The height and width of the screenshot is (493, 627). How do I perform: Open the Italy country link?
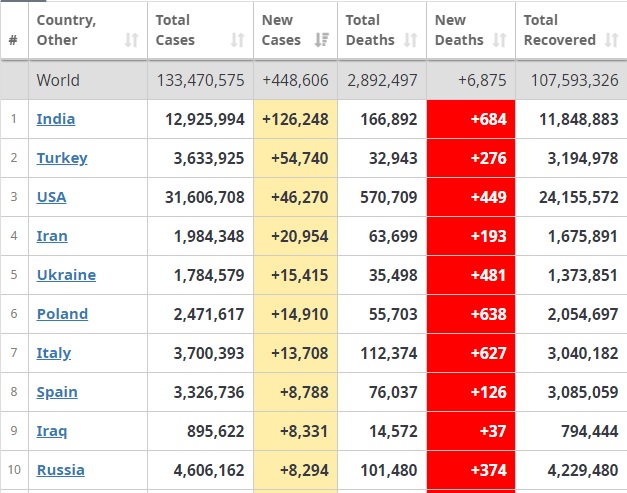pos(54,353)
